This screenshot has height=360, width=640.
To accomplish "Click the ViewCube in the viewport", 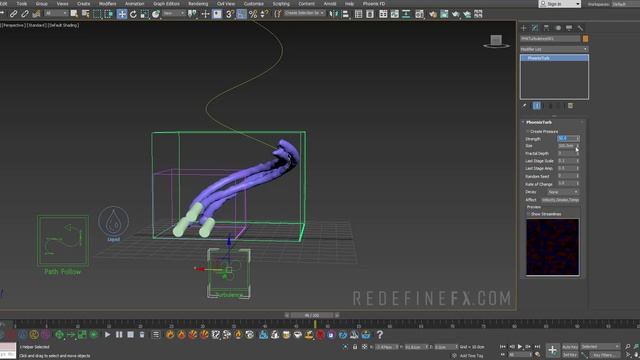I will (x=496, y=41).
